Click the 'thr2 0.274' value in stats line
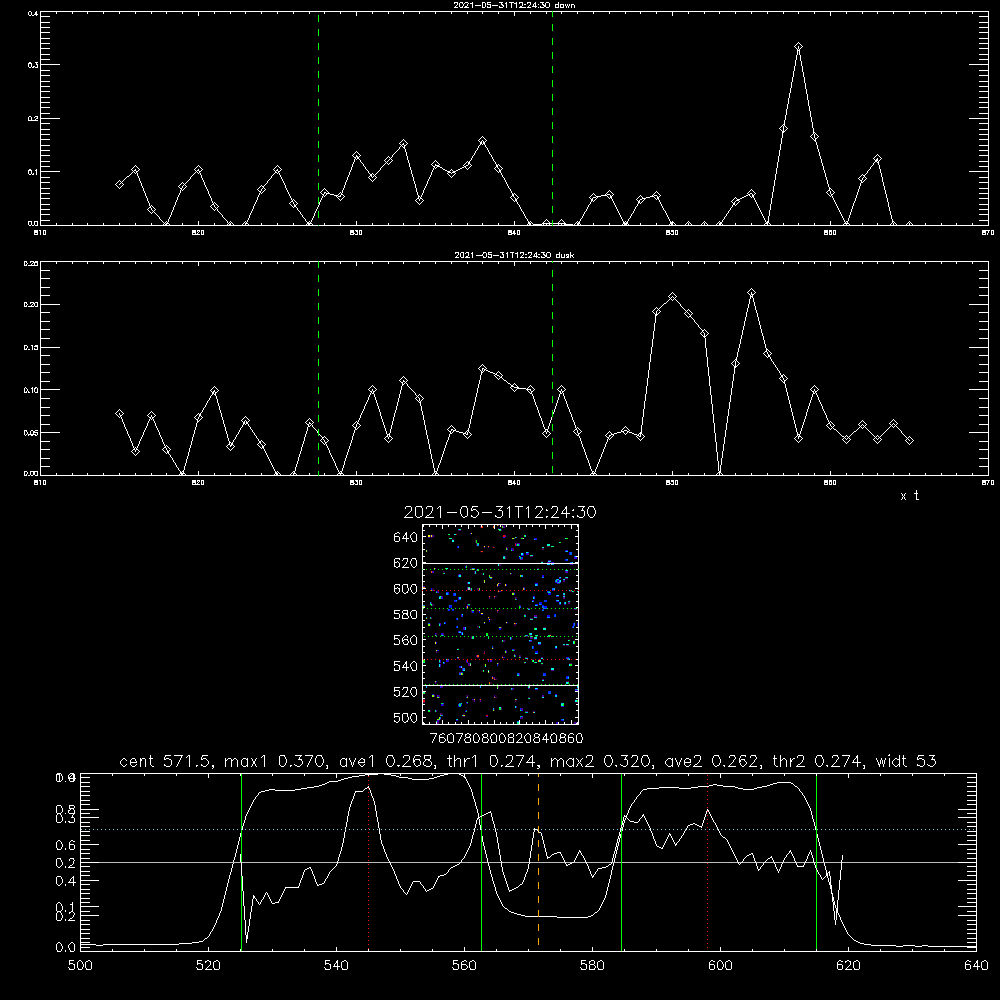 click(818, 761)
